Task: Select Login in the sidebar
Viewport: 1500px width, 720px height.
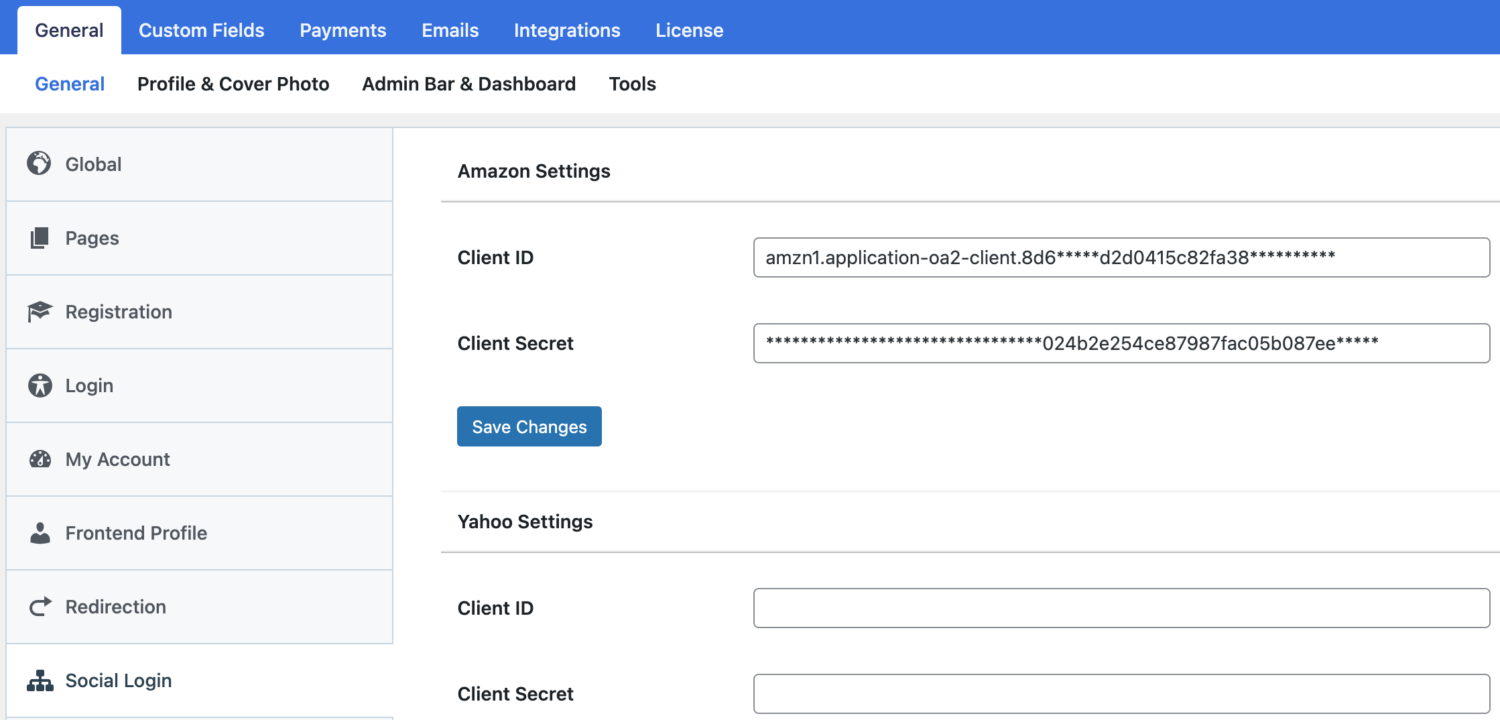Action: click(200, 386)
